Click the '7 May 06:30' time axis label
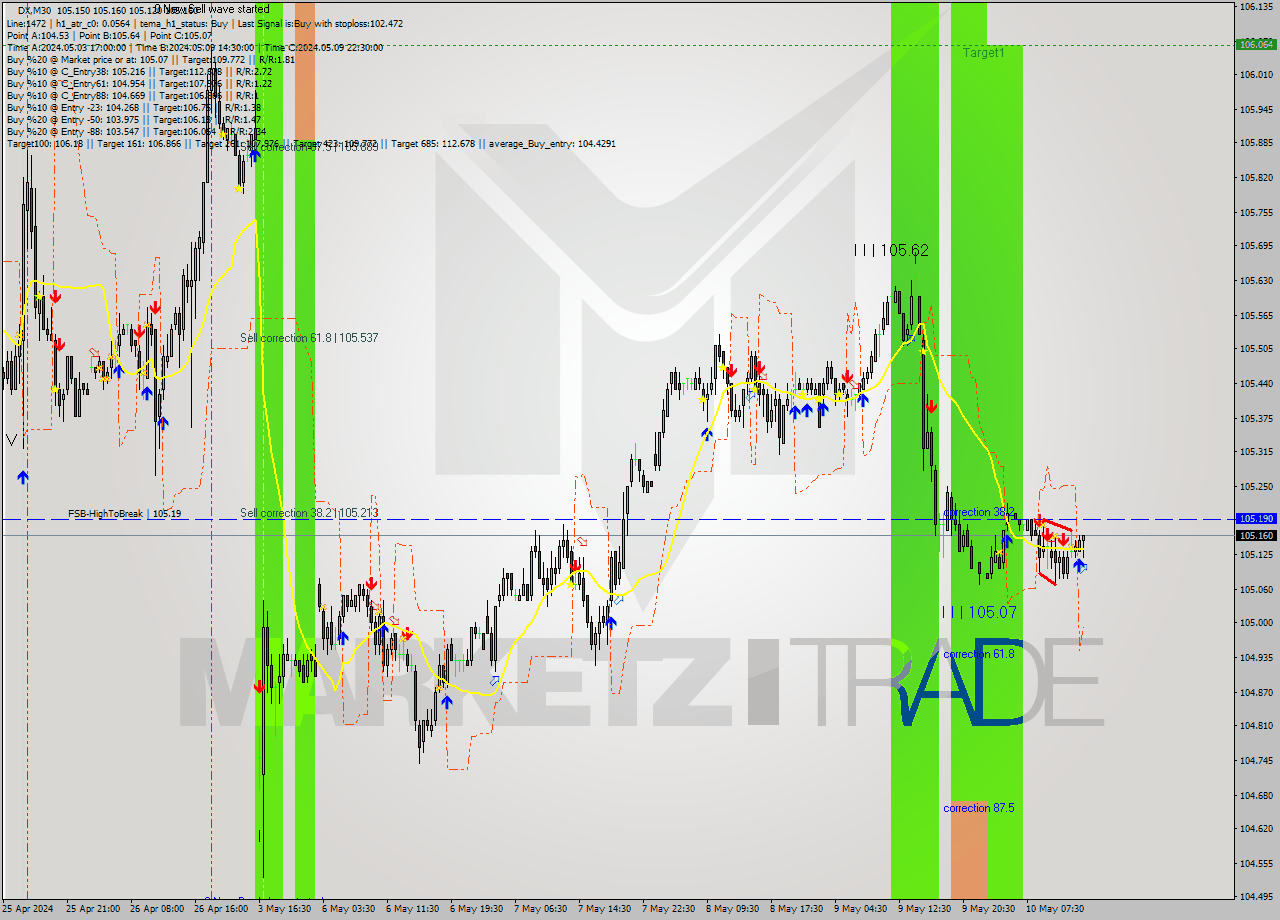This screenshot has height=920, width=1280. [x=541, y=909]
